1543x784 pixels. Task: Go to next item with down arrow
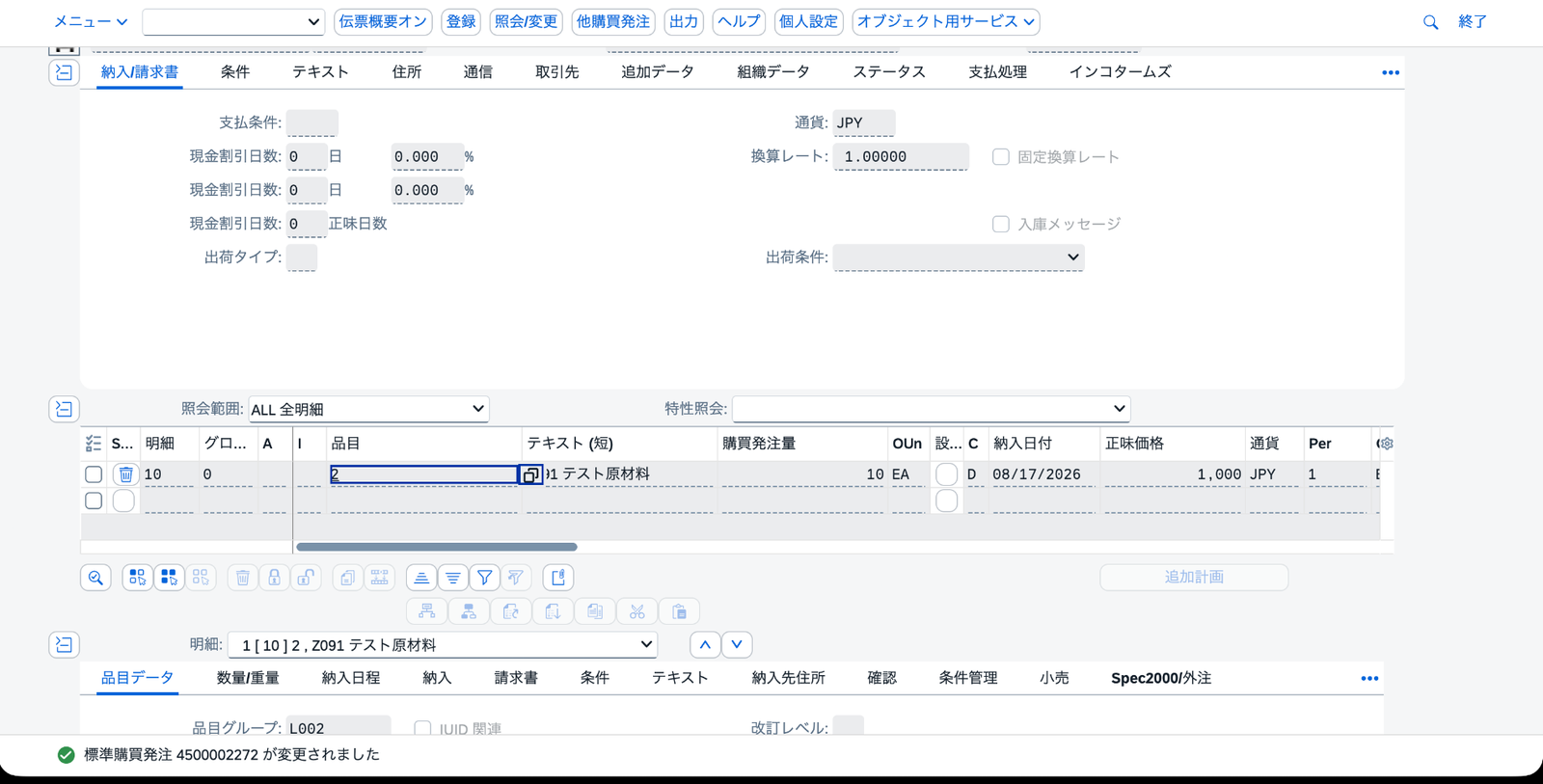737,644
